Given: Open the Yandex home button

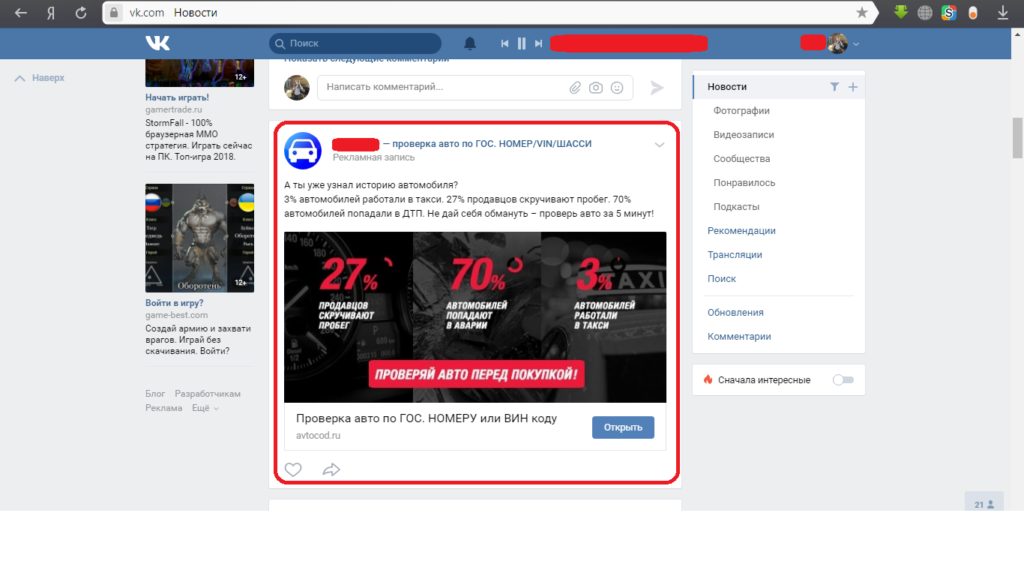Looking at the screenshot, I should coord(51,12).
